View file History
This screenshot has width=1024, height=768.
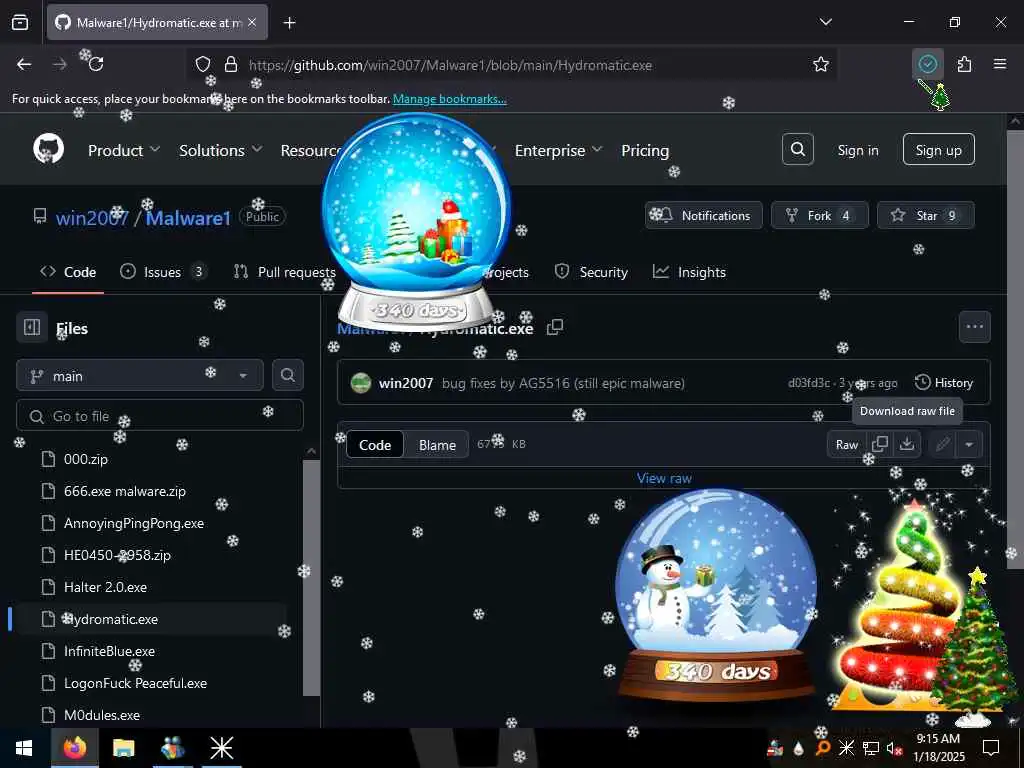pyautogui.click(x=944, y=383)
